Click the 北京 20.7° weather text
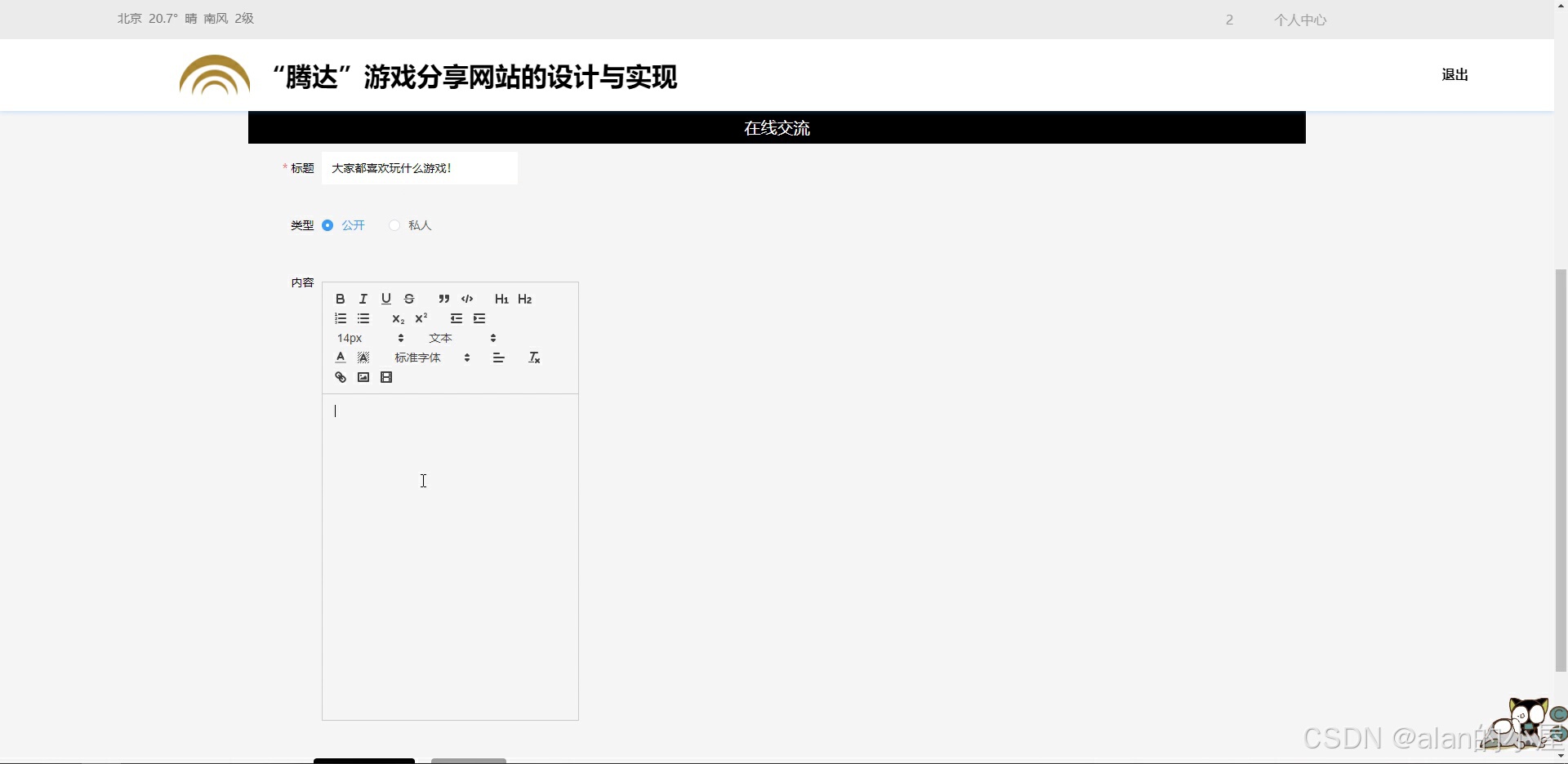1568x764 pixels. click(x=185, y=19)
